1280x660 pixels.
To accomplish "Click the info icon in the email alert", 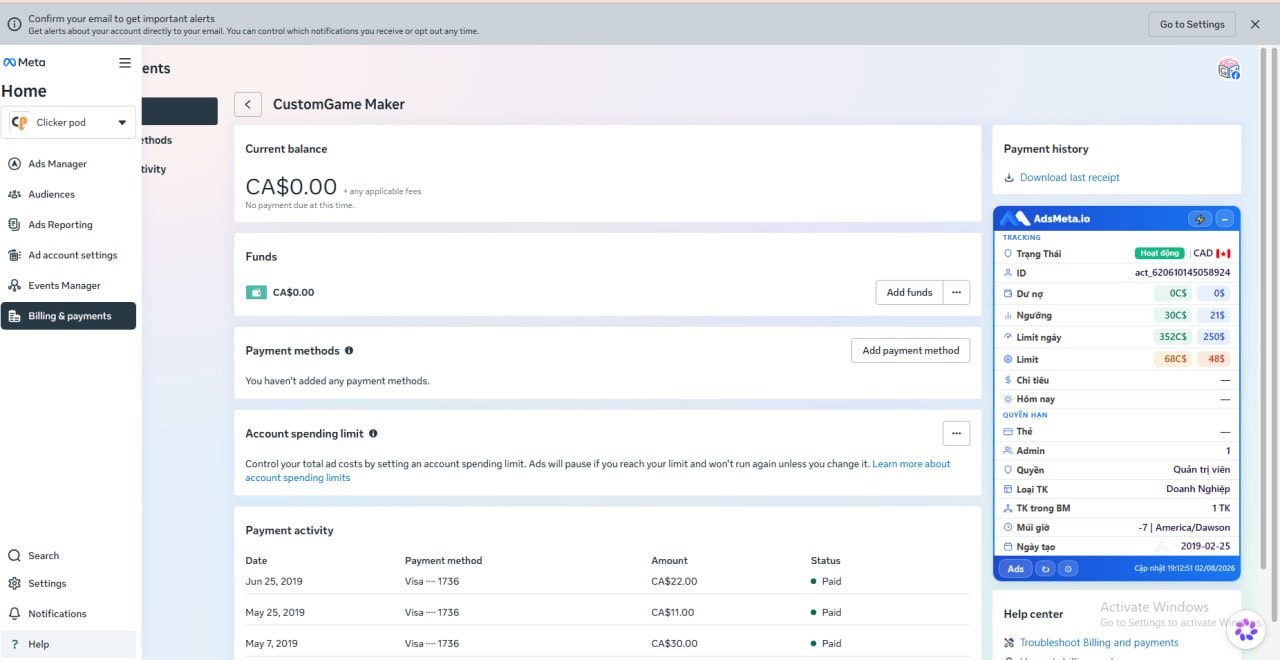I will (14, 24).
